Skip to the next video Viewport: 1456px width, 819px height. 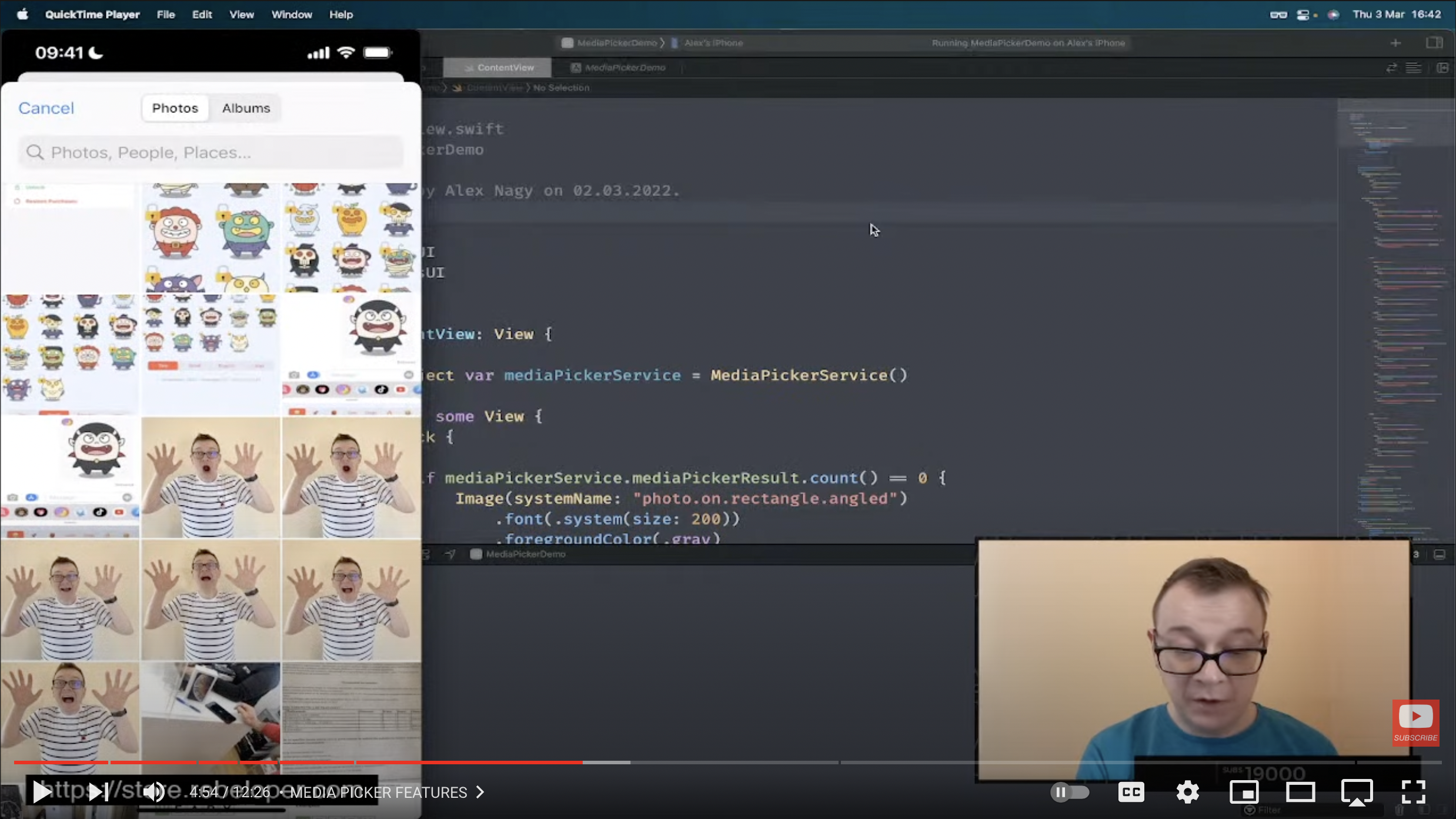point(98,792)
